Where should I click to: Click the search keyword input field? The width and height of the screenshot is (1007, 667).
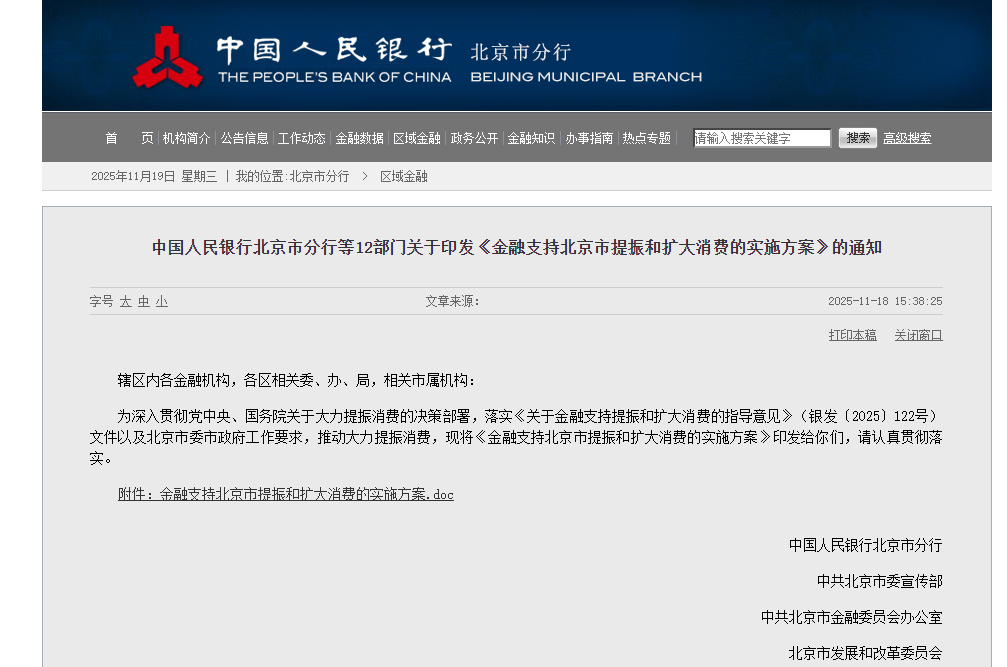tap(762, 138)
